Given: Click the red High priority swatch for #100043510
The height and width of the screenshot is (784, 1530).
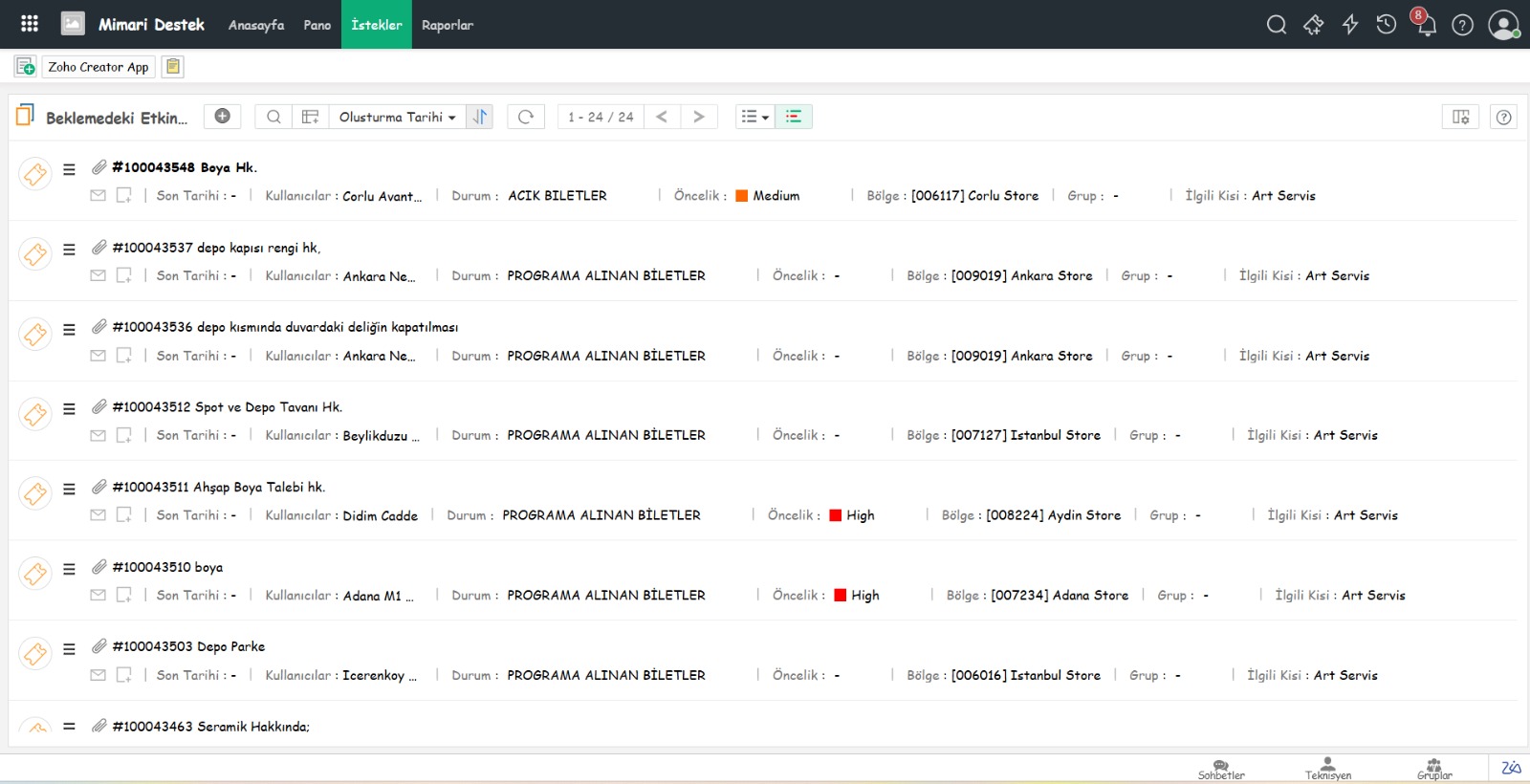Looking at the screenshot, I should pyautogui.click(x=841, y=596).
